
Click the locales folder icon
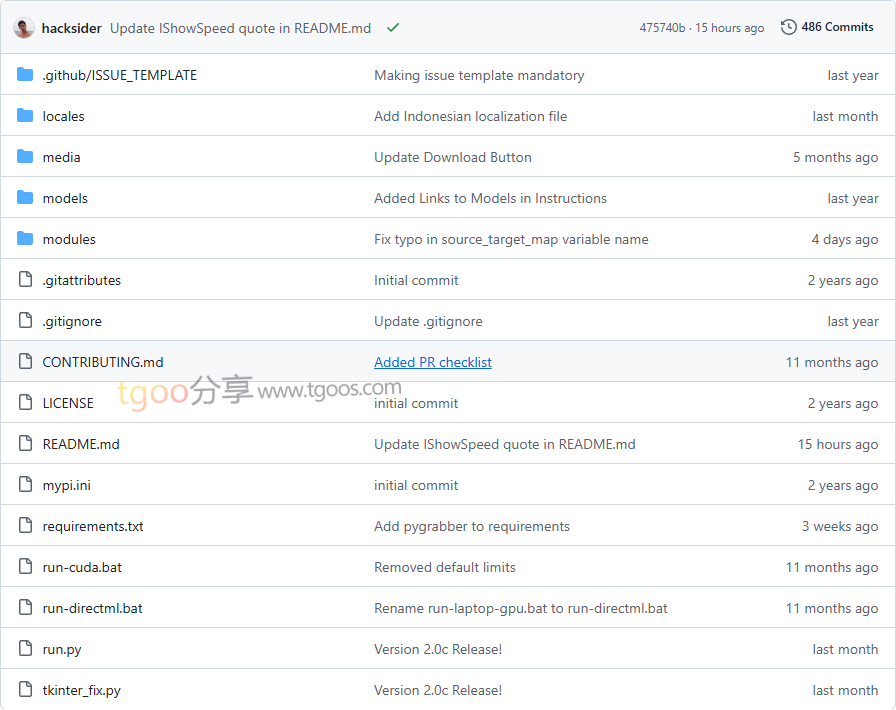pos(25,116)
